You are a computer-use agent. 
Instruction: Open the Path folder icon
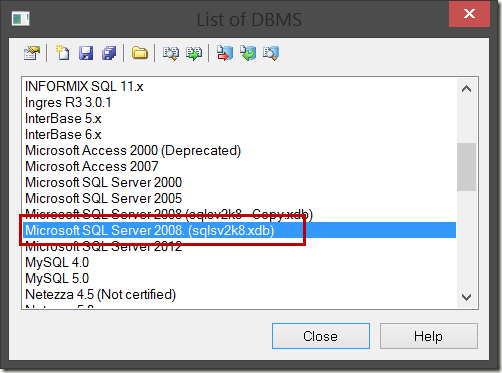[x=140, y=53]
